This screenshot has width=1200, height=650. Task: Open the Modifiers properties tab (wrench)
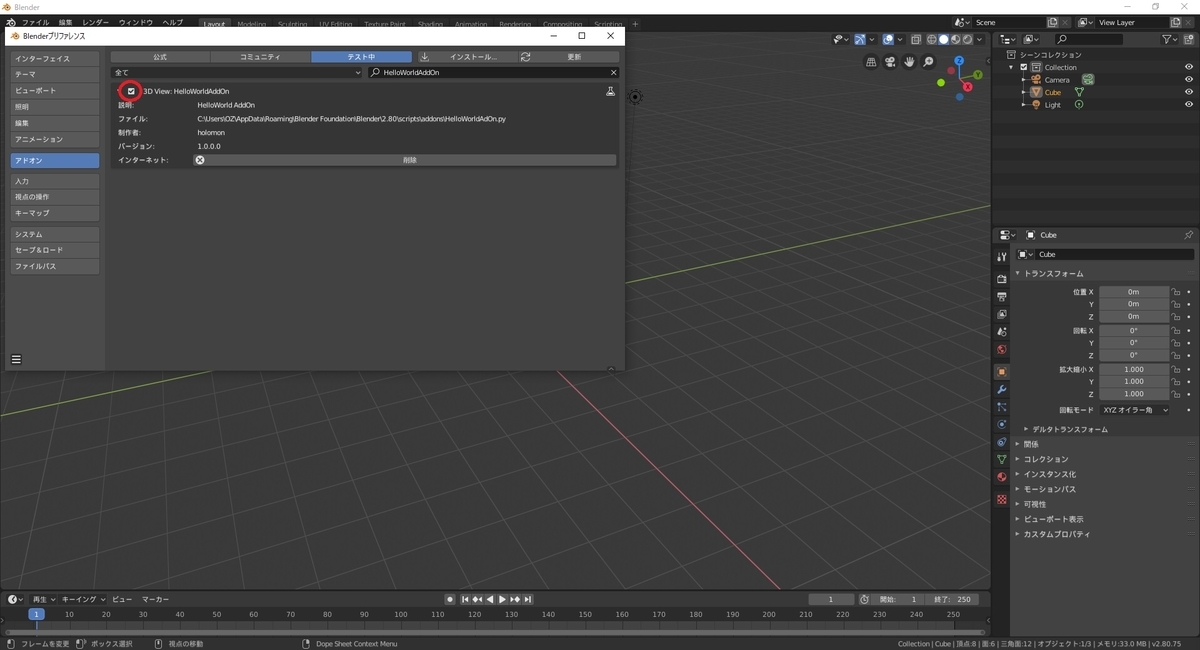(x=1001, y=389)
